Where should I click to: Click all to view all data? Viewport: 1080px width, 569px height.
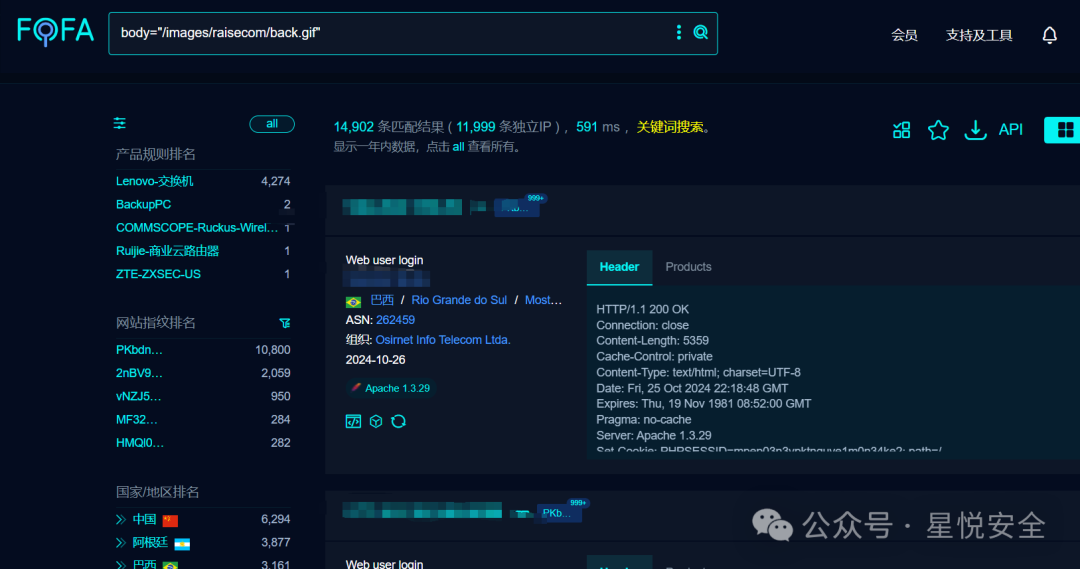click(x=458, y=147)
